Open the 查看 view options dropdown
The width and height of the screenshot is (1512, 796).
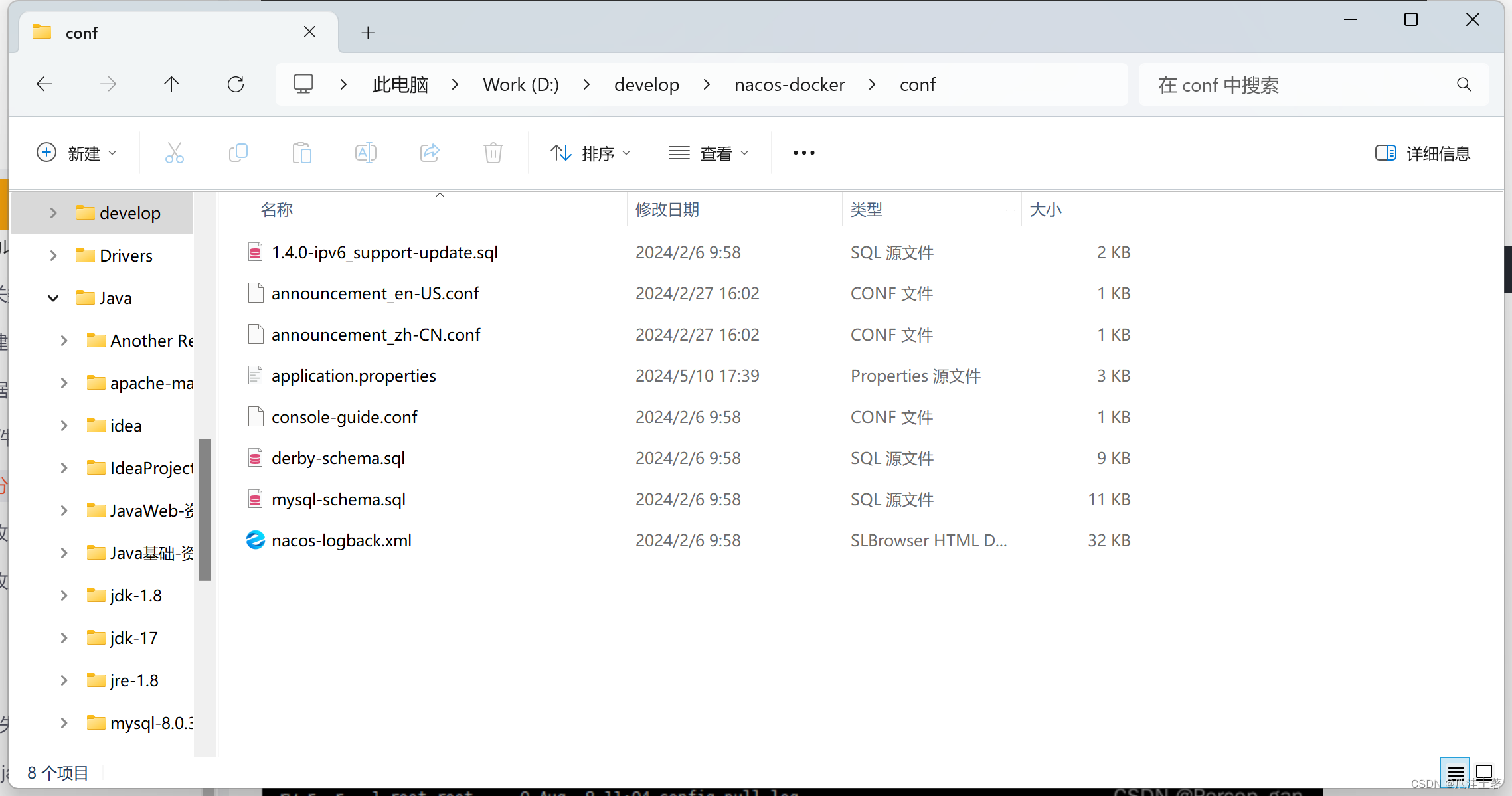[x=709, y=153]
